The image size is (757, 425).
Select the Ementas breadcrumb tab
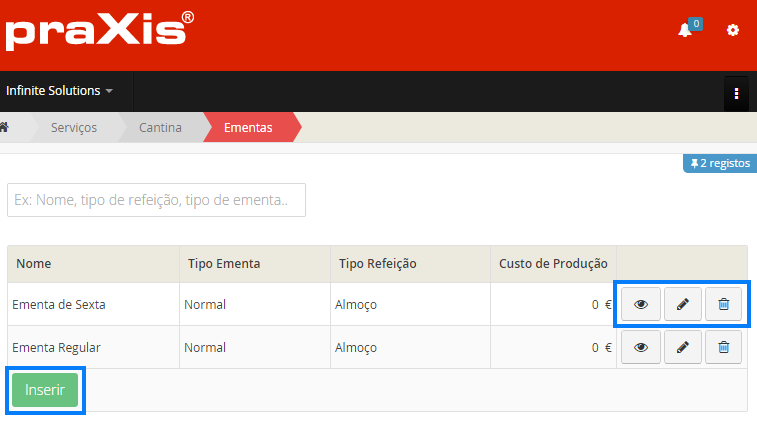tap(248, 127)
